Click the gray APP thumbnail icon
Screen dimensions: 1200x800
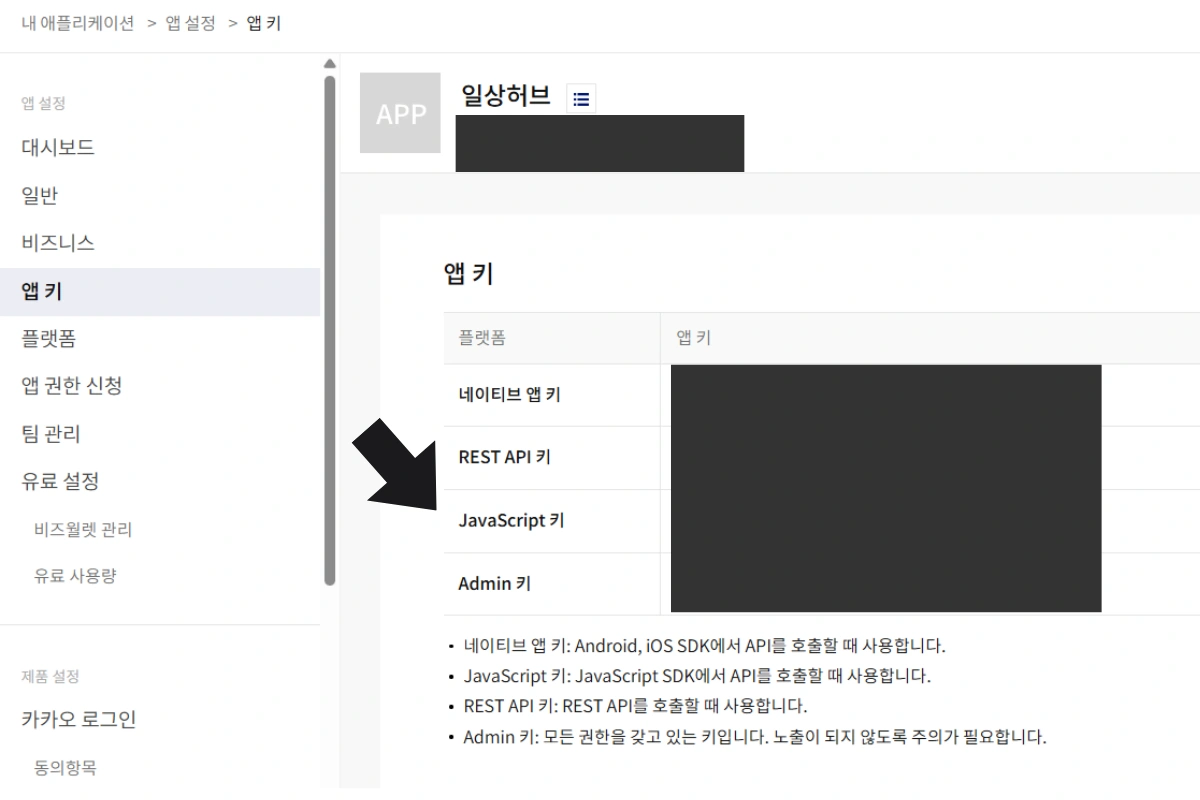pyautogui.click(x=400, y=113)
